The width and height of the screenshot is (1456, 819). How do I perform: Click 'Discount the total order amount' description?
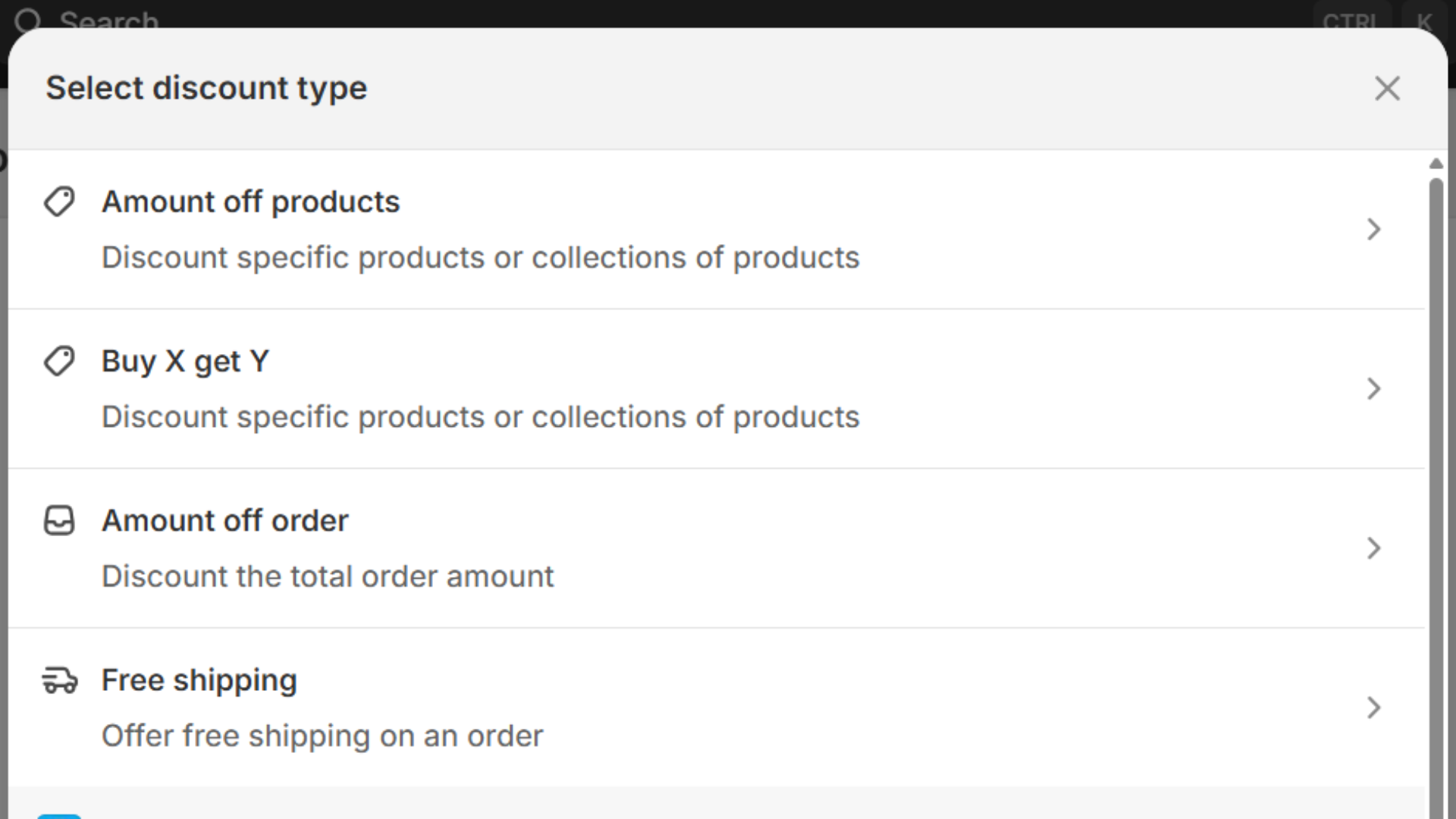coord(328,576)
